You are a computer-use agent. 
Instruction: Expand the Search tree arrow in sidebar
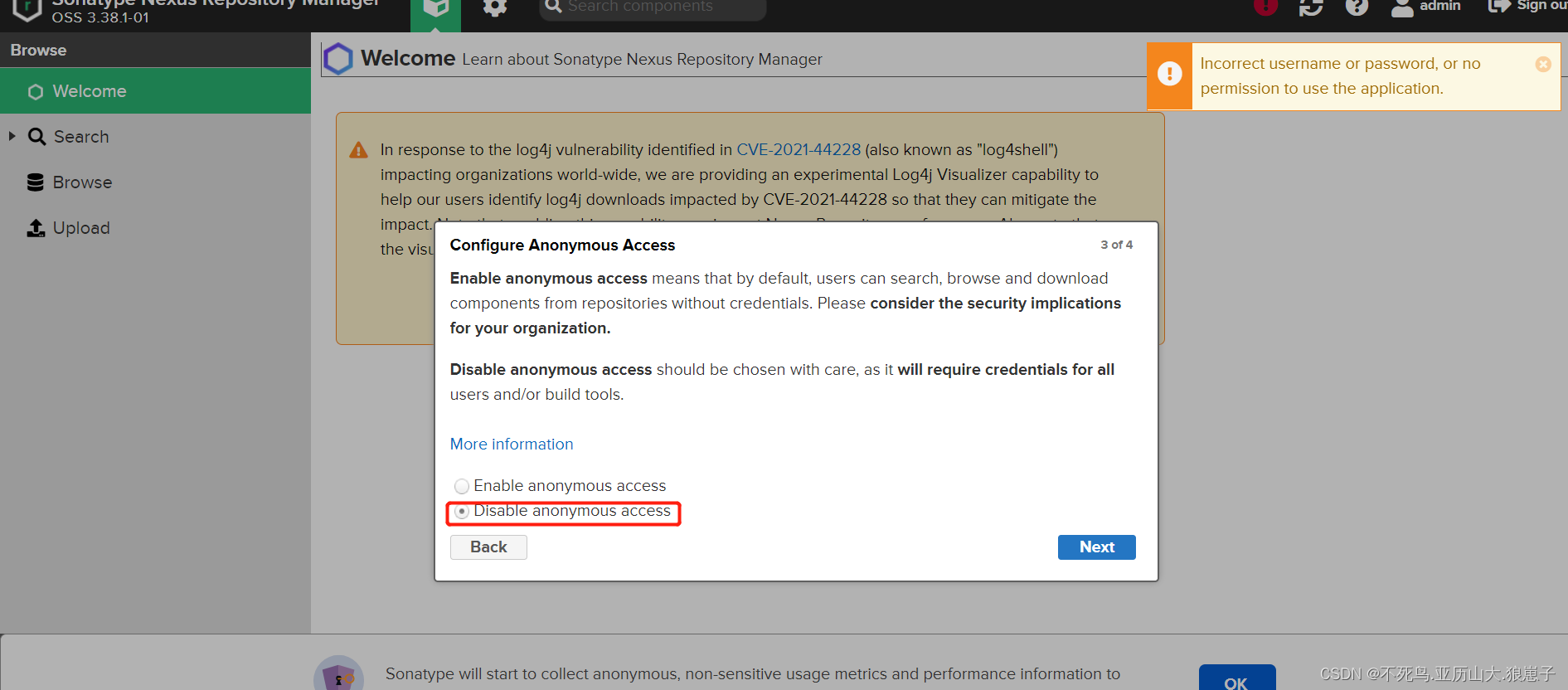pos(12,136)
